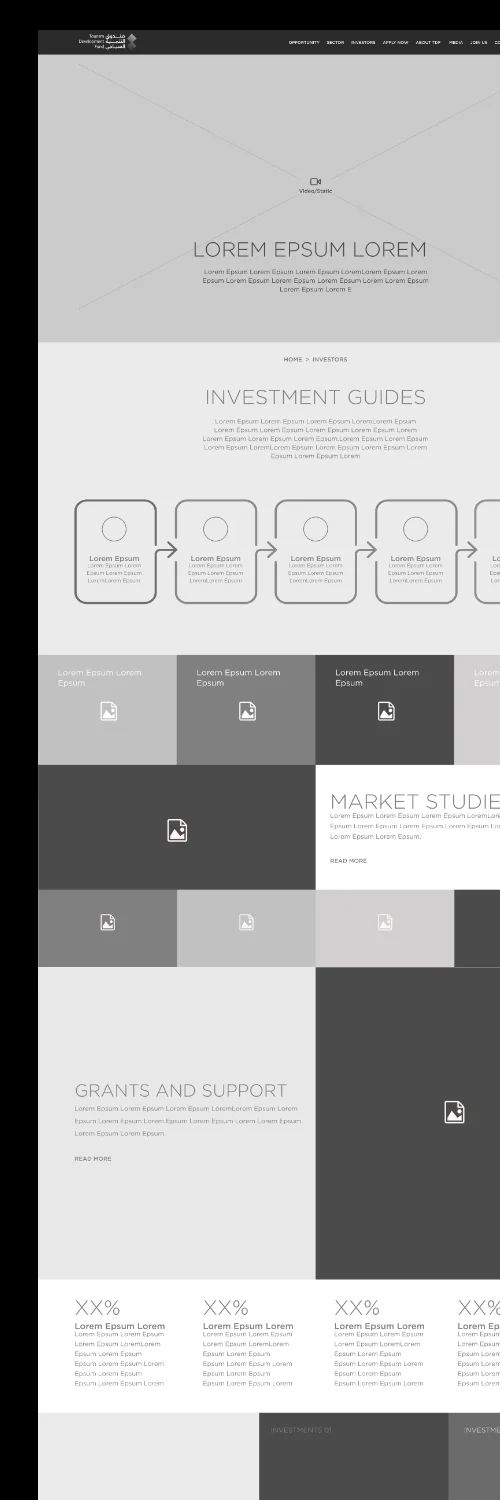Viewport: 500px width, 1500px height.
Task: Click the Media navigation item
Action: (x=456, y=43)
